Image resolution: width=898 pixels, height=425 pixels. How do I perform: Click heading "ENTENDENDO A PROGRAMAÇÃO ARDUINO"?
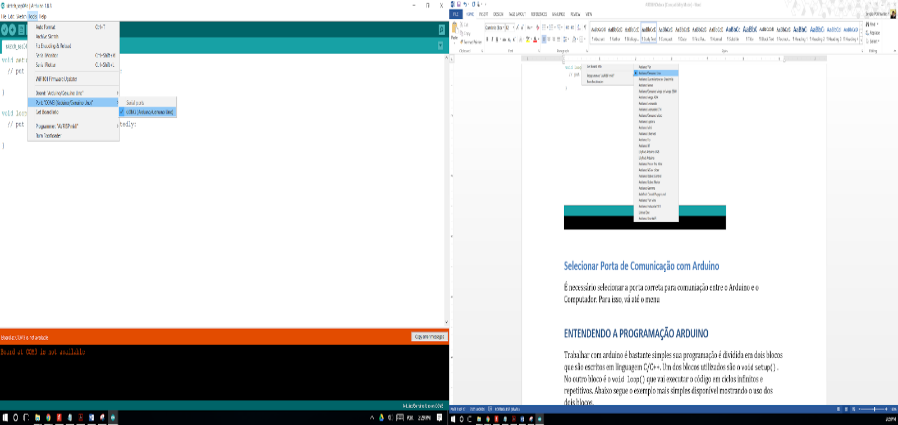click(636, 333)
